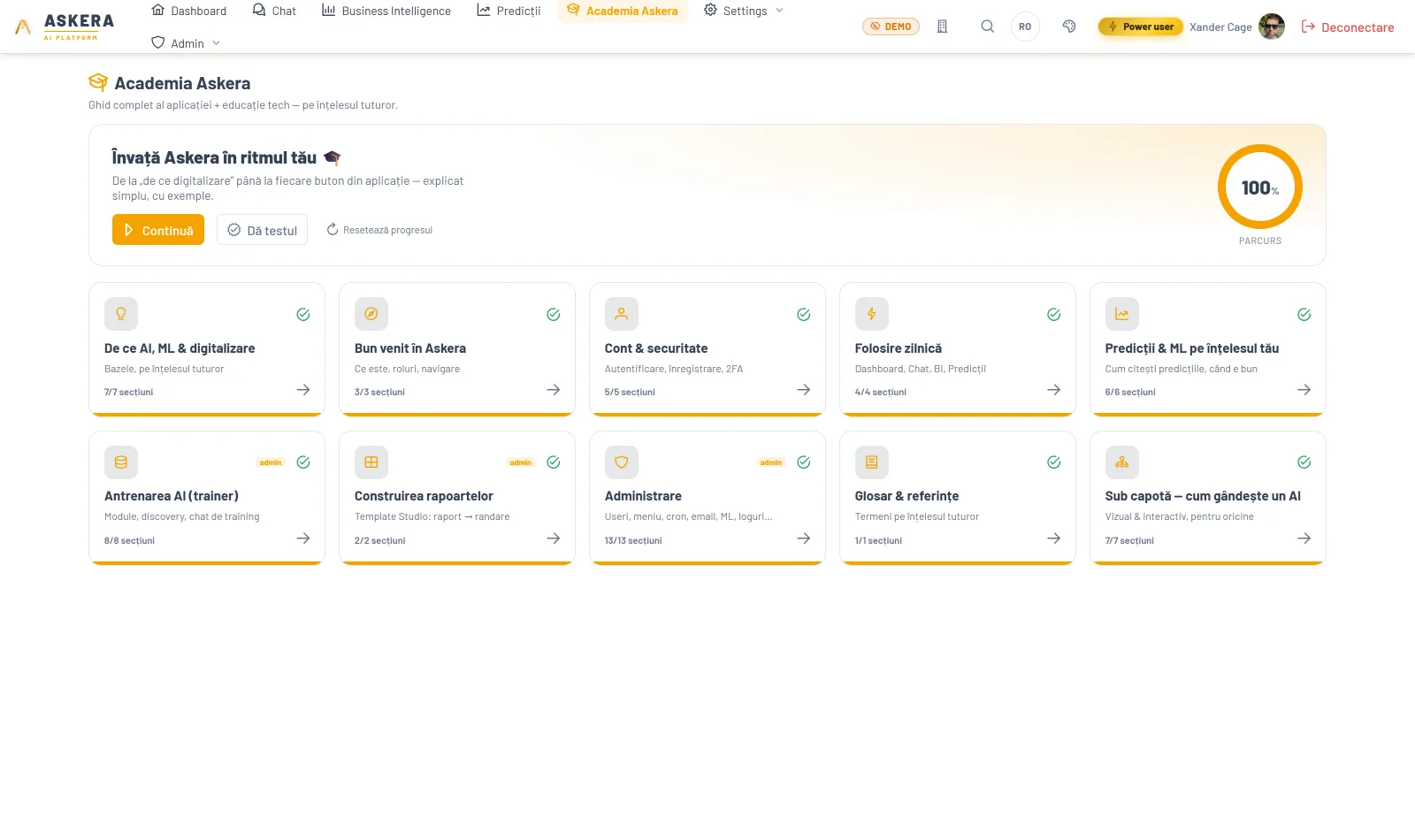The width and height of the screenshot is (1415, 840).
Task: Click completed checkmark on Sub capotă card
Action: 1304,462
